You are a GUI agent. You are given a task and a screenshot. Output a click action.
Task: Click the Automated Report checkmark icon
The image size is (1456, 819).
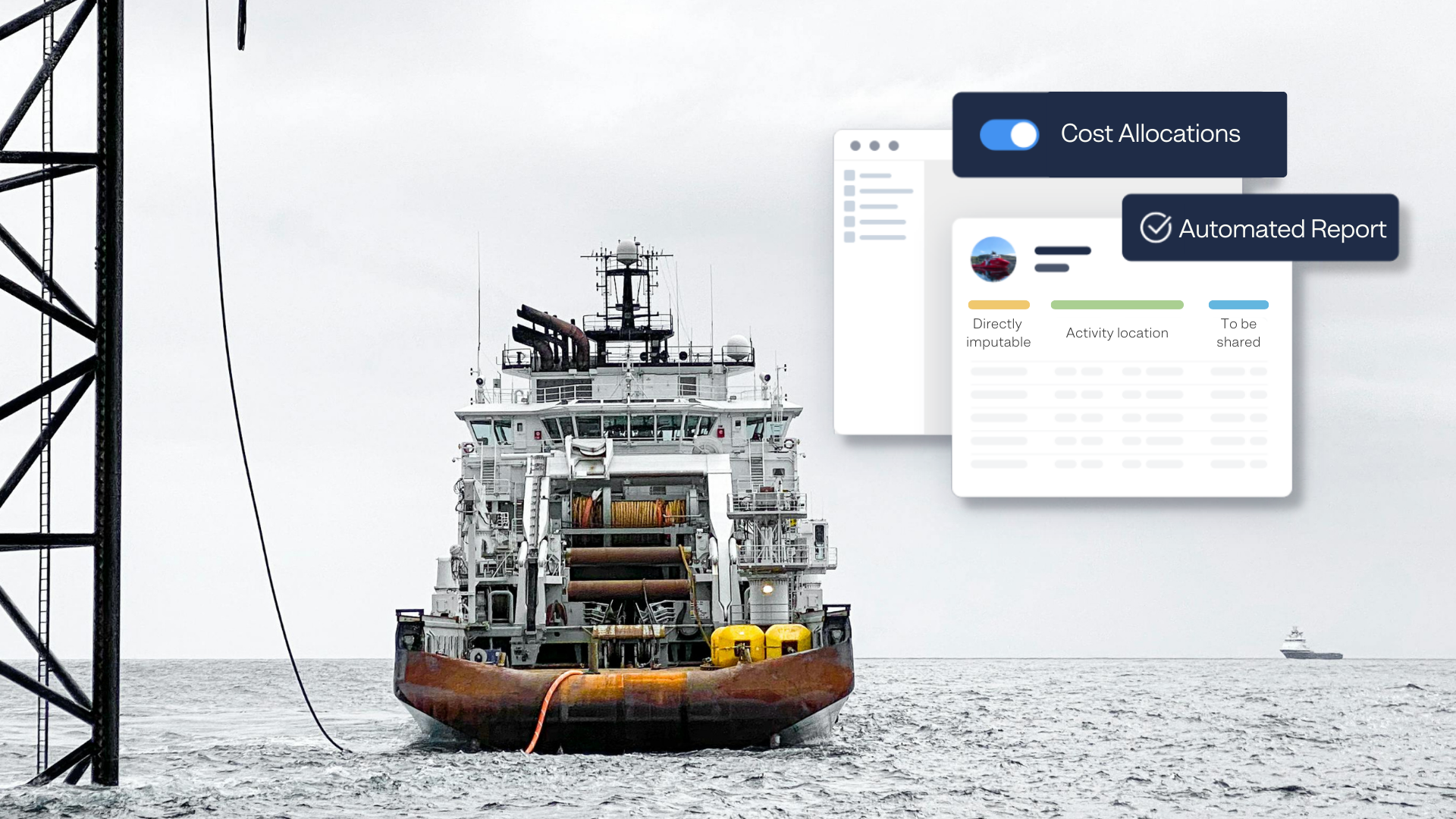pyautogui.click(x=1156, y=228)
